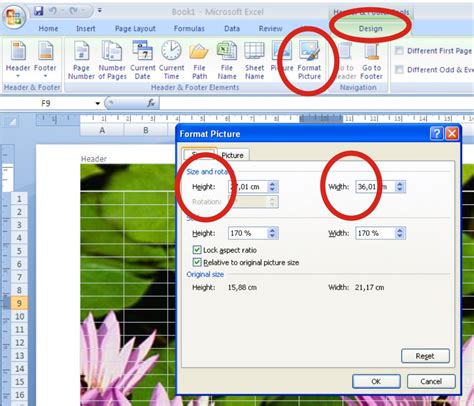Screen dimensions: 474x406
Task: Click the size Height cm input field
Action: pos(248,187)
